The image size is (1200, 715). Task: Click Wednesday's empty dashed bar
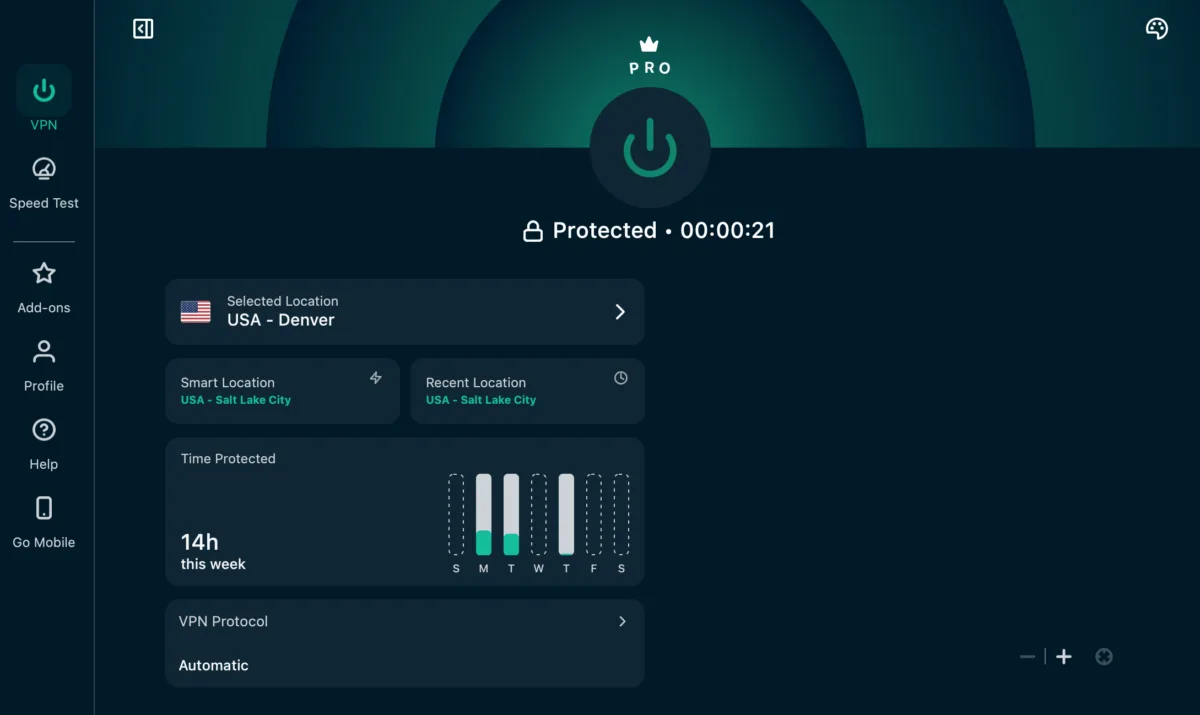coord(539,514)
